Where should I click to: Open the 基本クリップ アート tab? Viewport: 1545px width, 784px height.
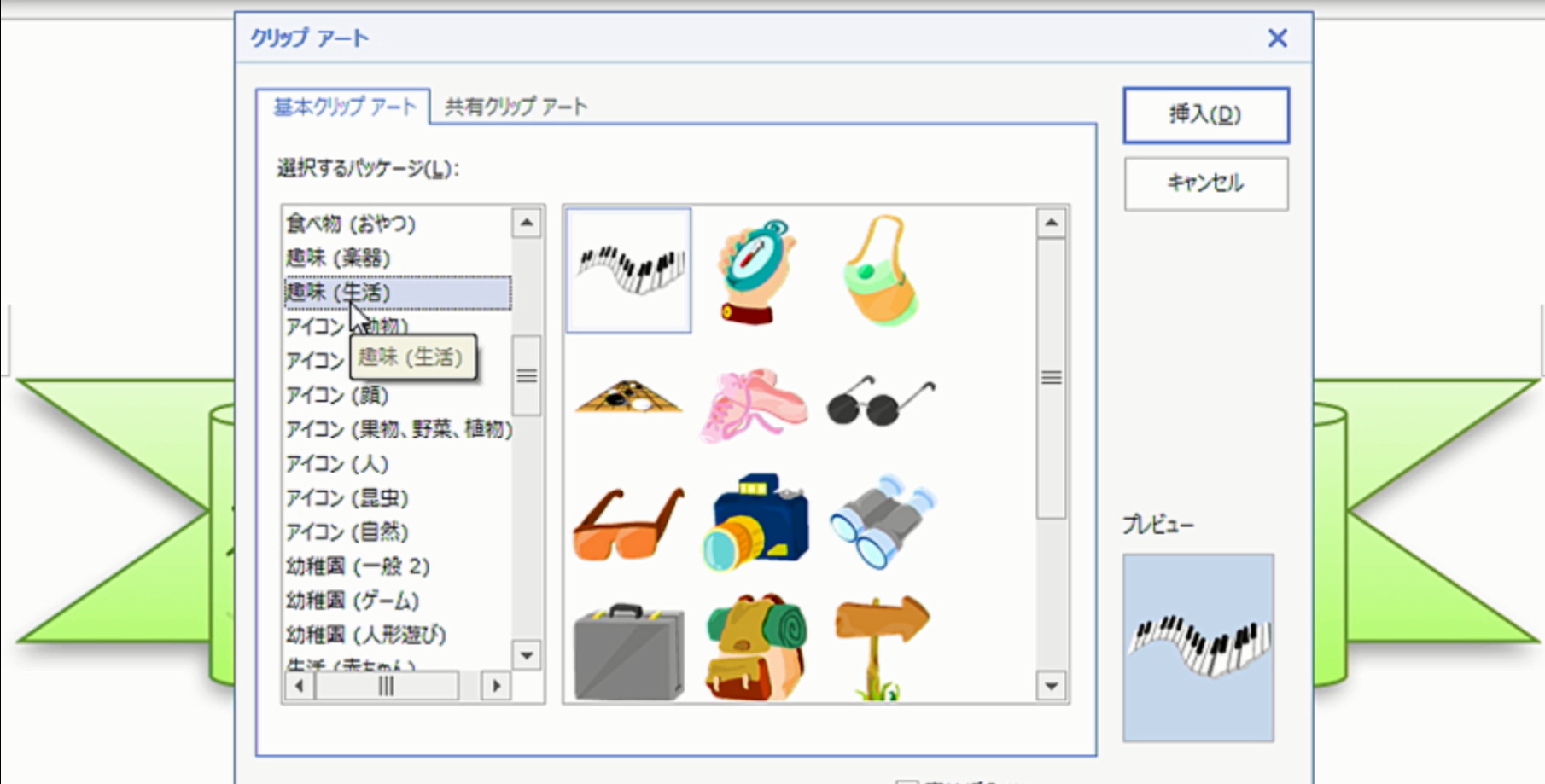[344, 107]
